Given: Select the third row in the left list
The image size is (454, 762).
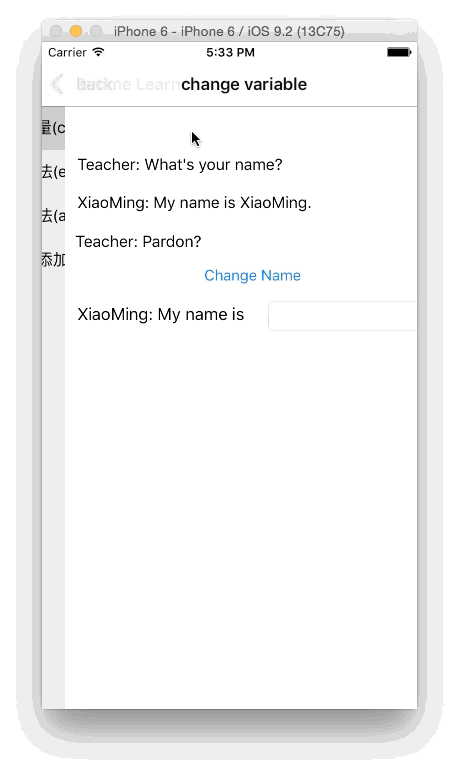Looking at the screenshot, I should tap(53, 215).
